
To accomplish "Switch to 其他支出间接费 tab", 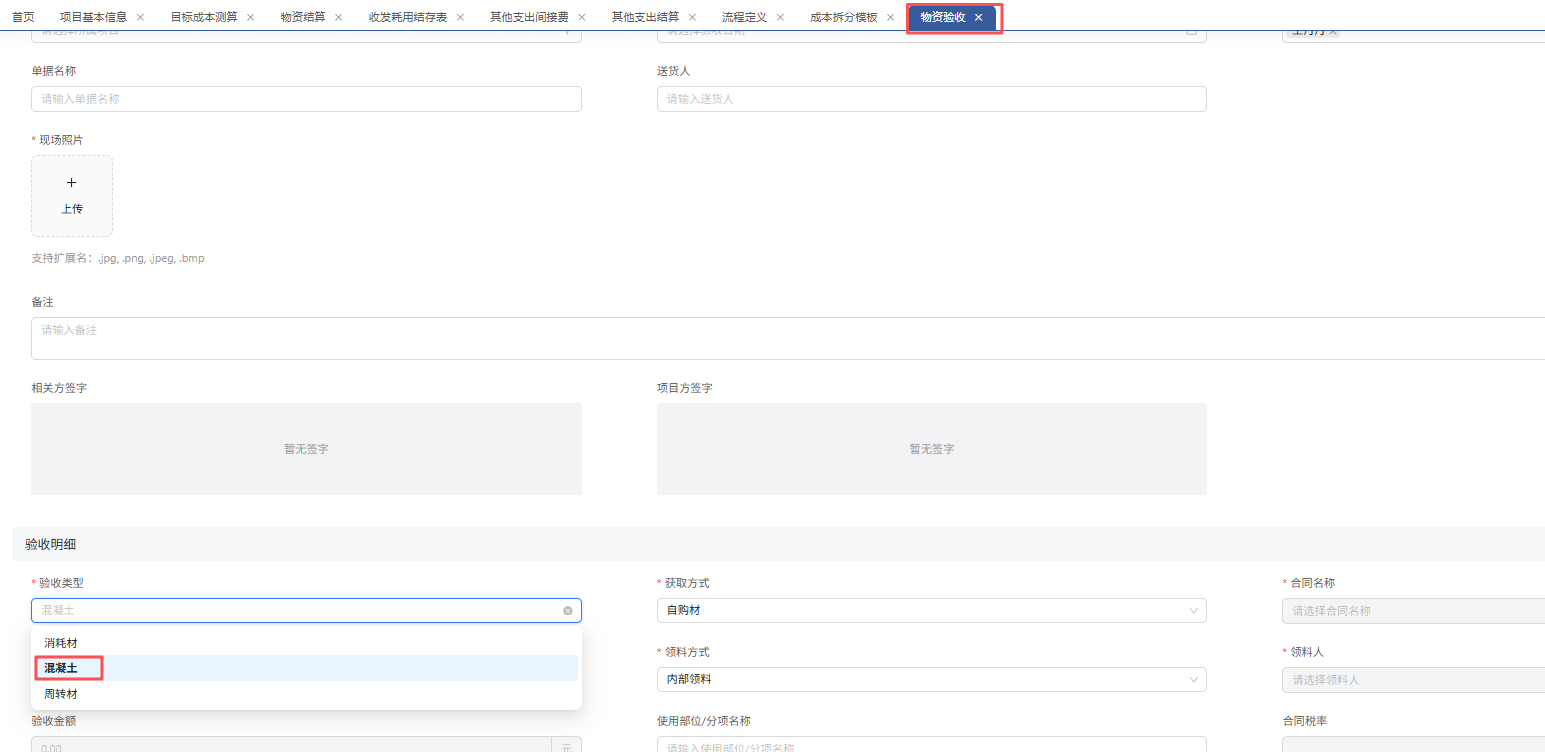I will pyautogui.click(x=529, y=17).
